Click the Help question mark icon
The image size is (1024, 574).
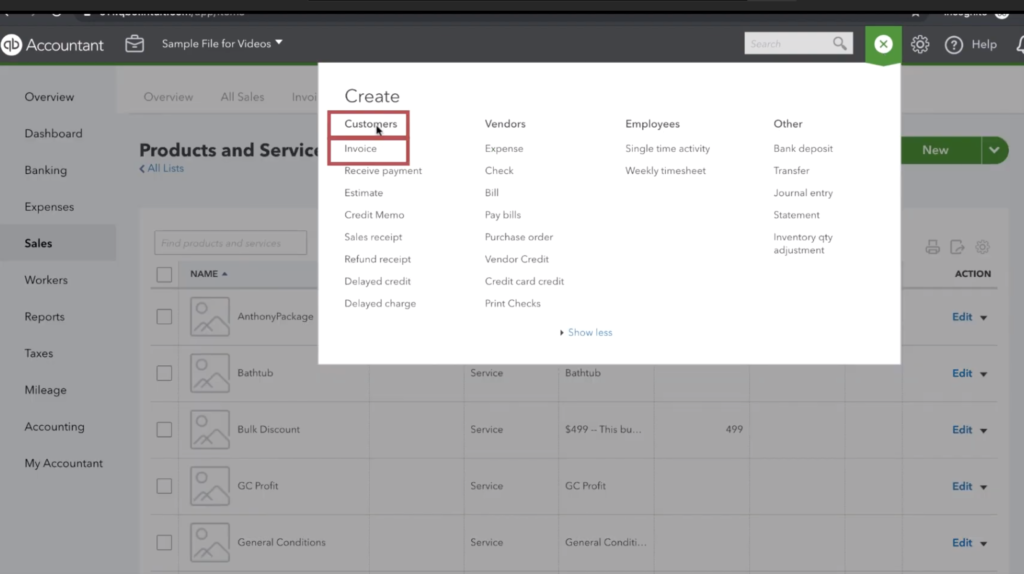point(954,44)
